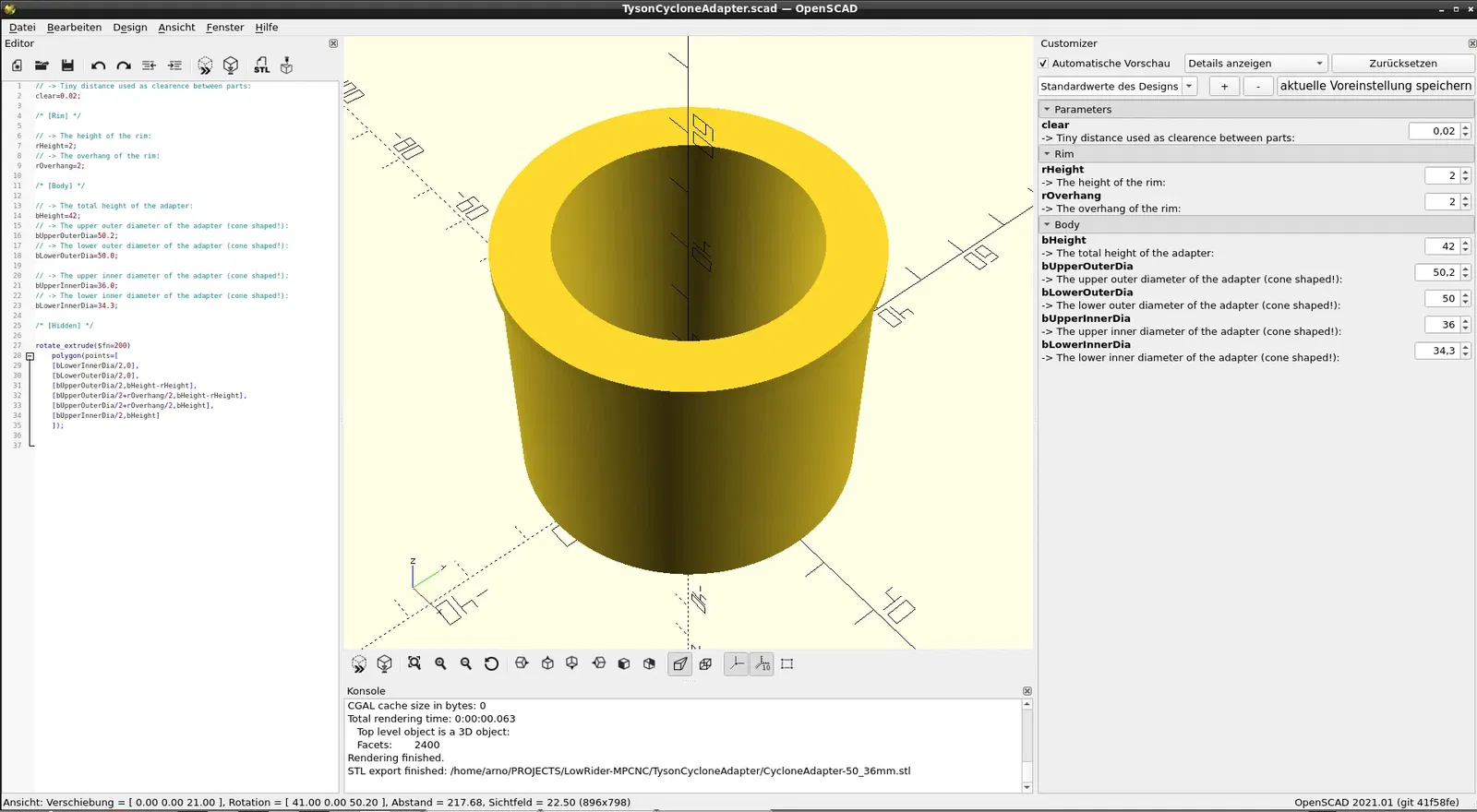The image size is (1477, 812).
Task: Click the Zurücksetzen button
Action: (x=1402, y=64)
